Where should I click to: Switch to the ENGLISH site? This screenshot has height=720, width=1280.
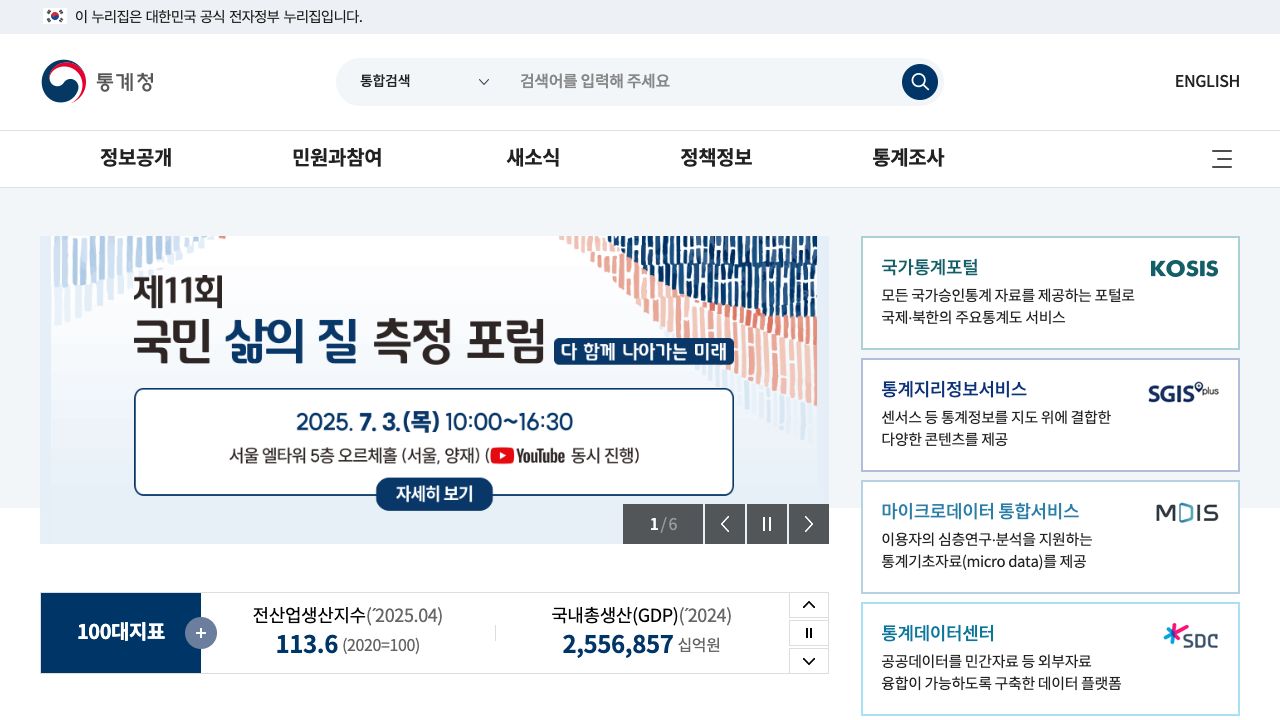coord(1206,82)
